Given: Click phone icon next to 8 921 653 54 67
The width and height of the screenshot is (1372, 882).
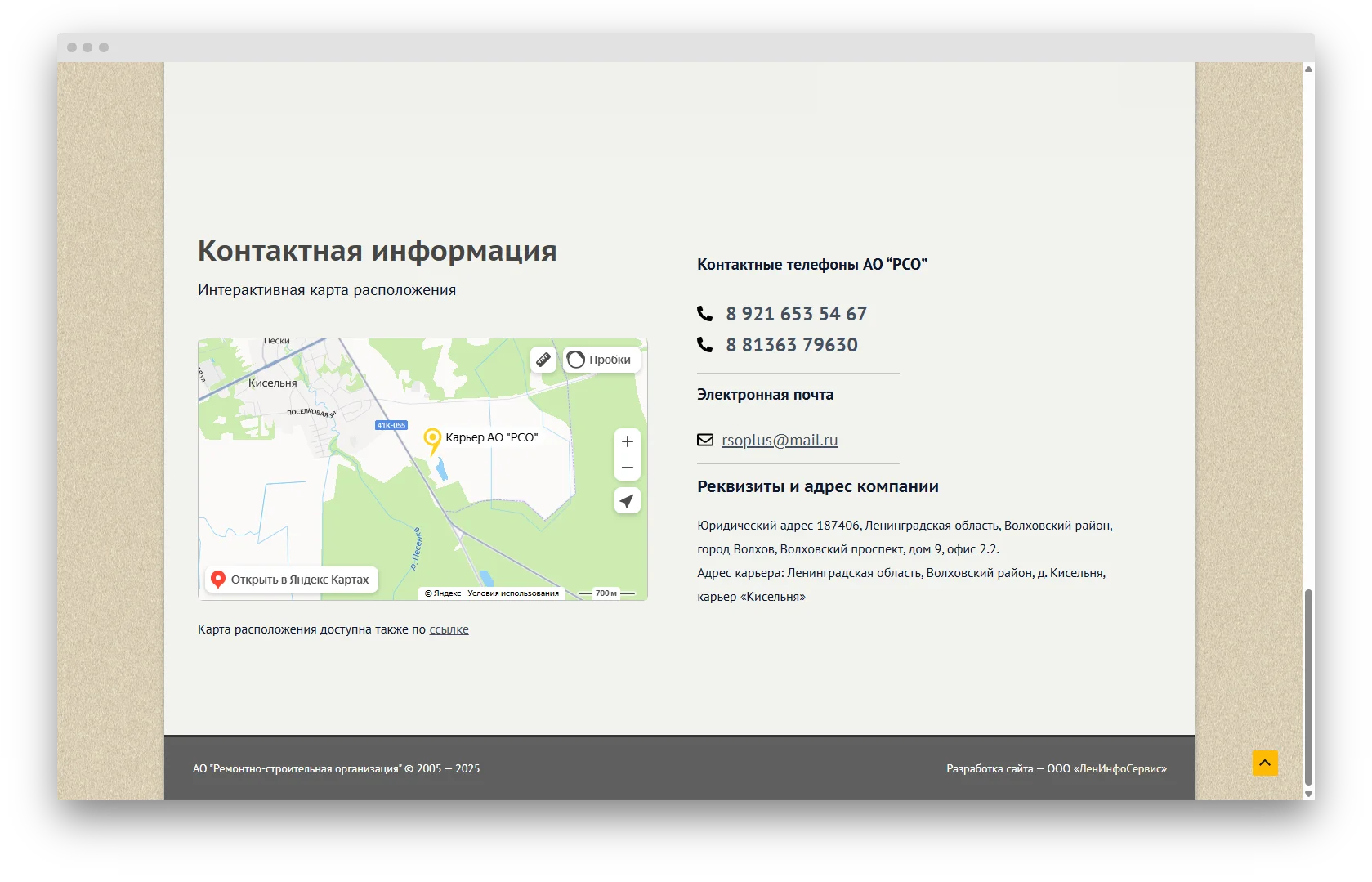Looking at the screenshot, I should click(x=704, y=314).
